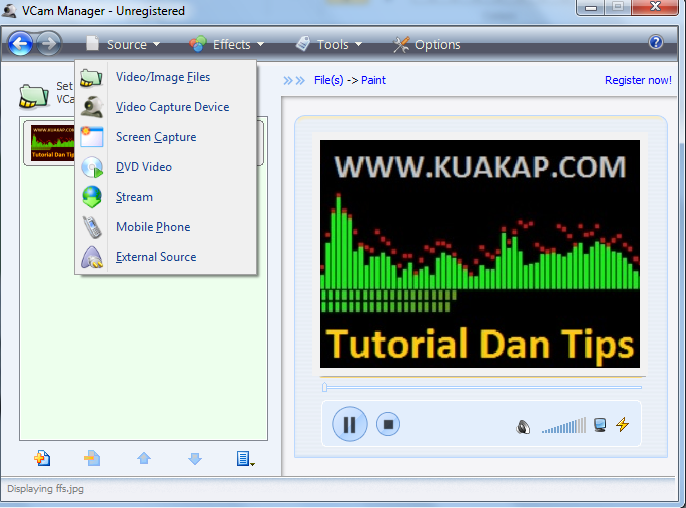Screen dimensions: 686x508
Task: Click the External Source icon
Action: tap(92, 257)
